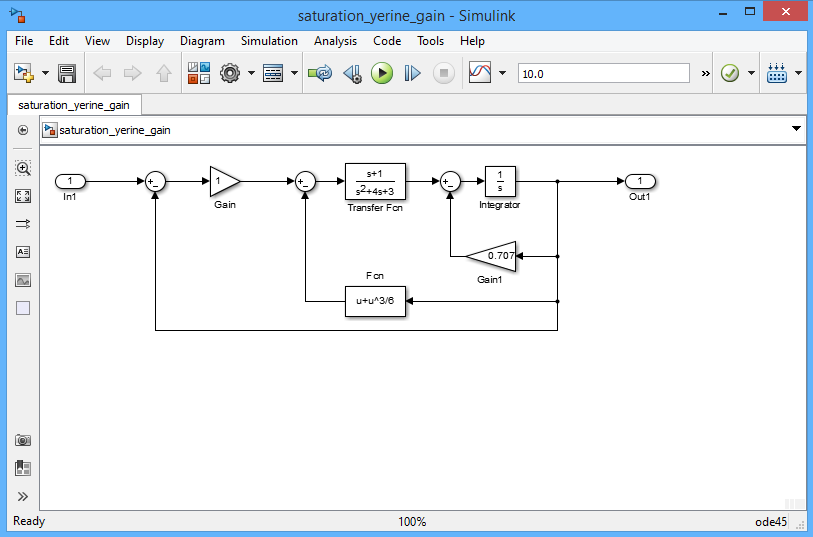This screenshot has width=813, height=537.
Task: Open the Analysis menu
Action: pyautogui.click(x=335, y=41)
